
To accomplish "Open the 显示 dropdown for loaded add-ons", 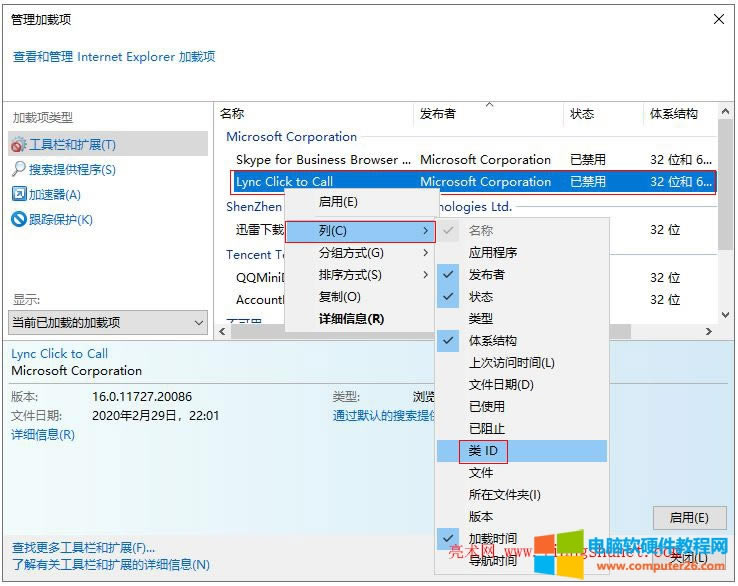I will 107,322.
